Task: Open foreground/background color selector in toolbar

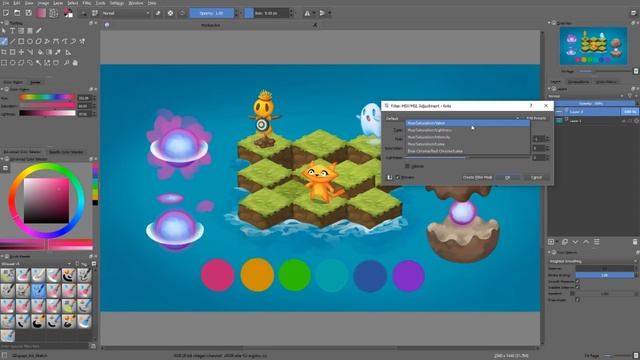Action: (68, 13)
